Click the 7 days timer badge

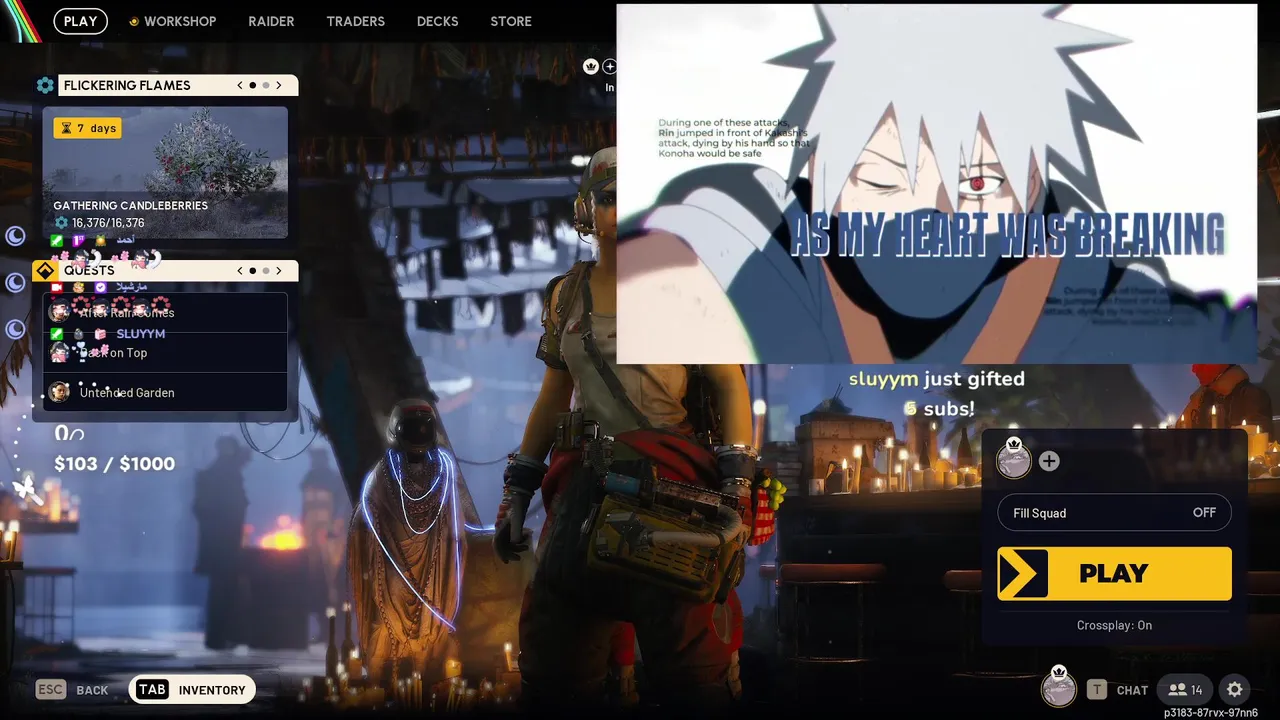[88, 128]
